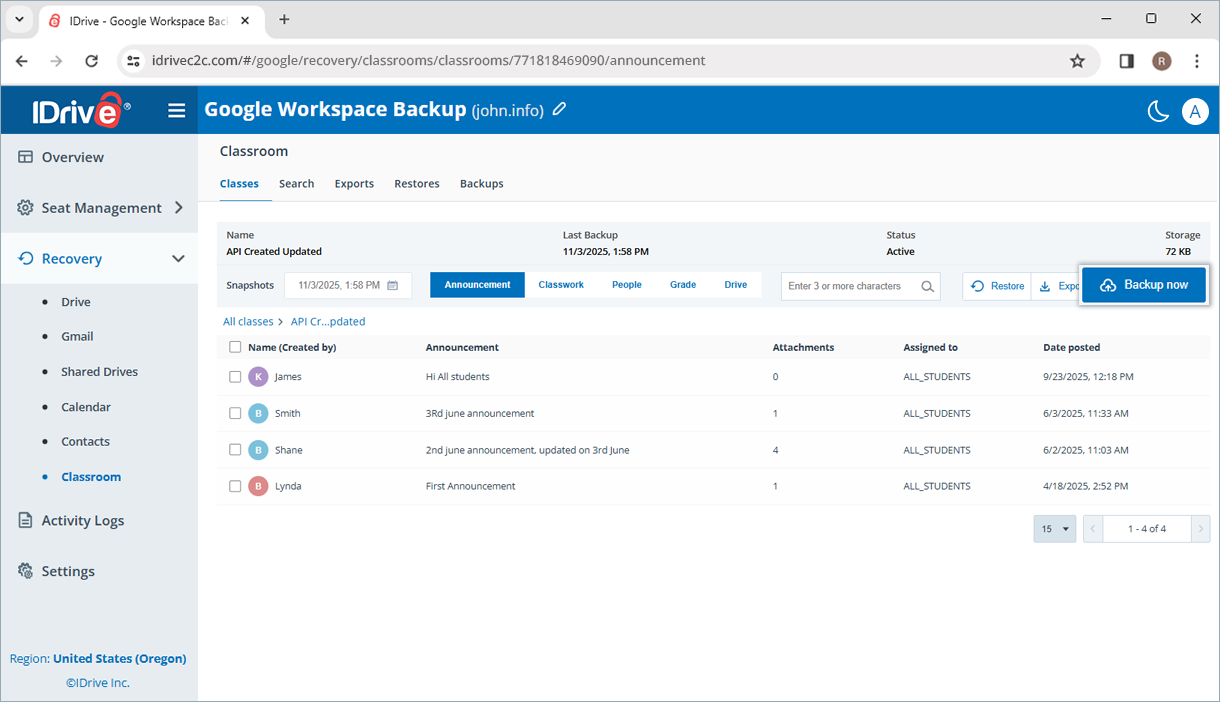Open the profile avatar menu

click(x=1195, y=111)
